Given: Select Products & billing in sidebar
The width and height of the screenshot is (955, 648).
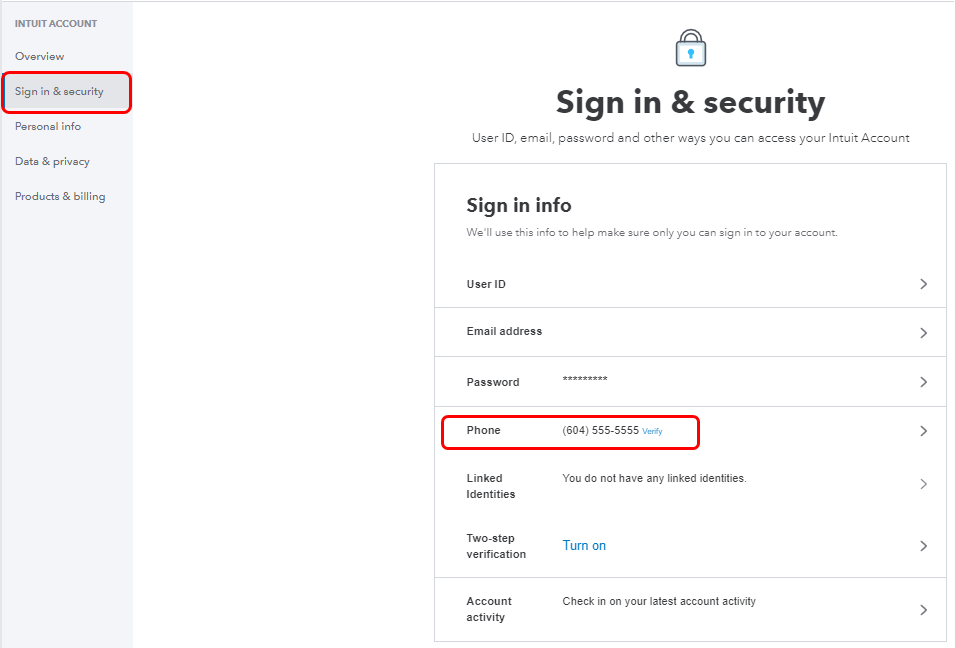Looking at the screenshot, I should [x=59, y=196].
